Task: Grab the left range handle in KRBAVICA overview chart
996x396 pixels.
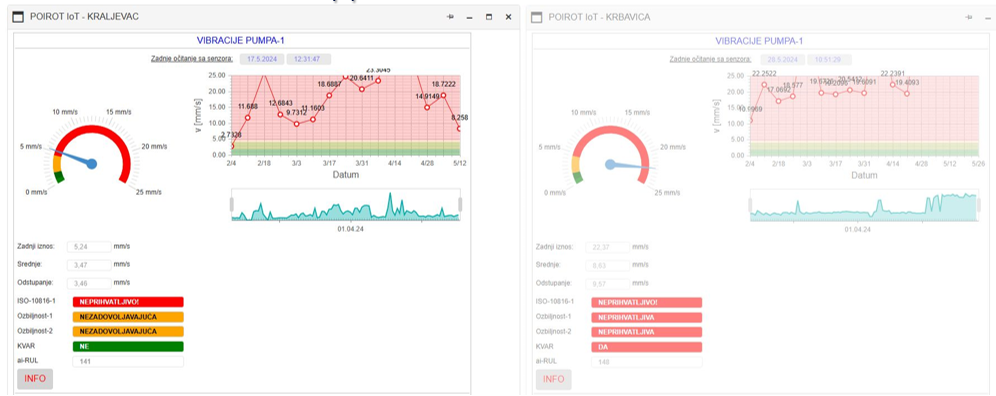Action: point(750,205)
